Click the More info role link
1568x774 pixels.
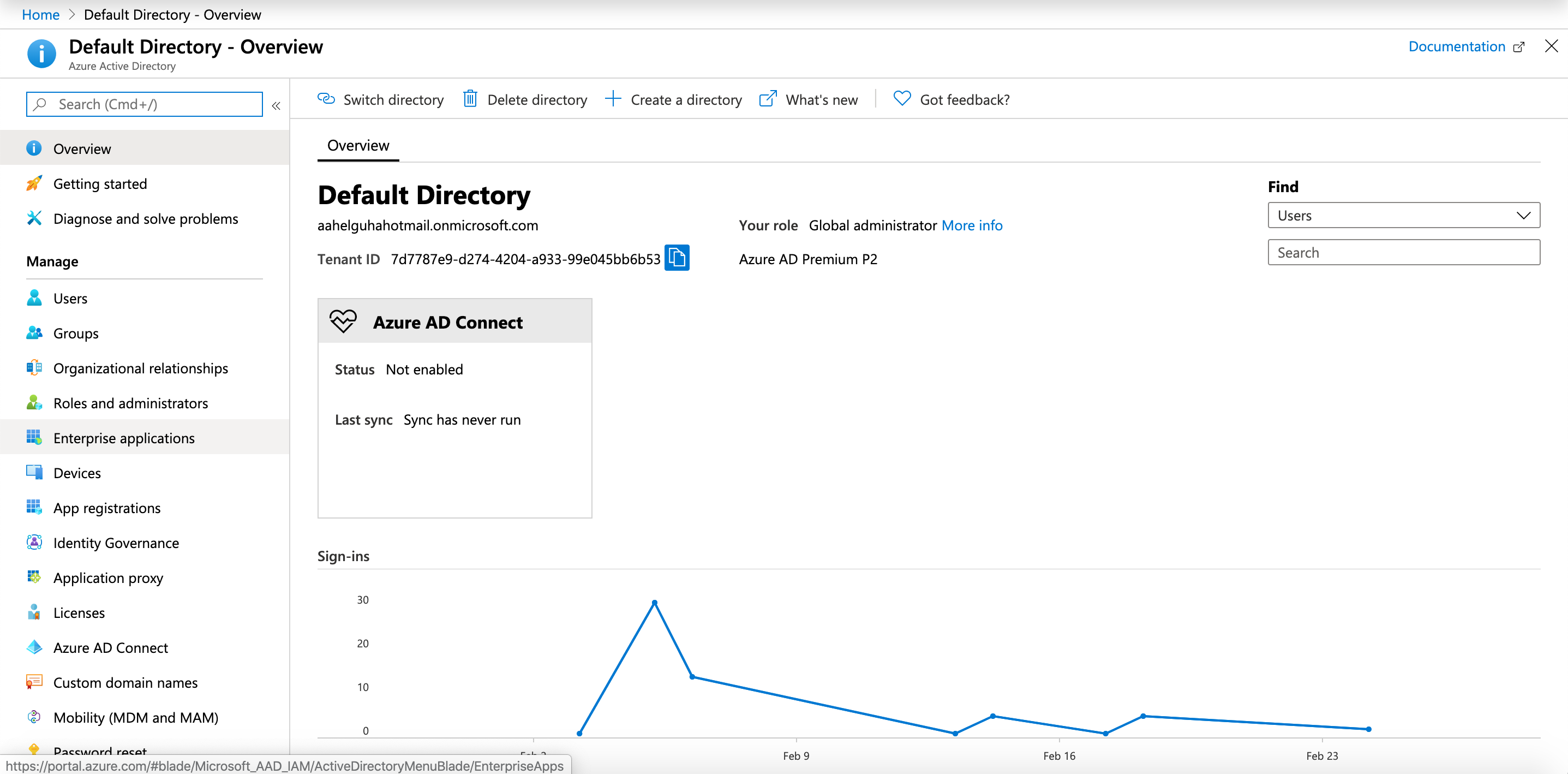pyautogui.click(x=972, y=225)
